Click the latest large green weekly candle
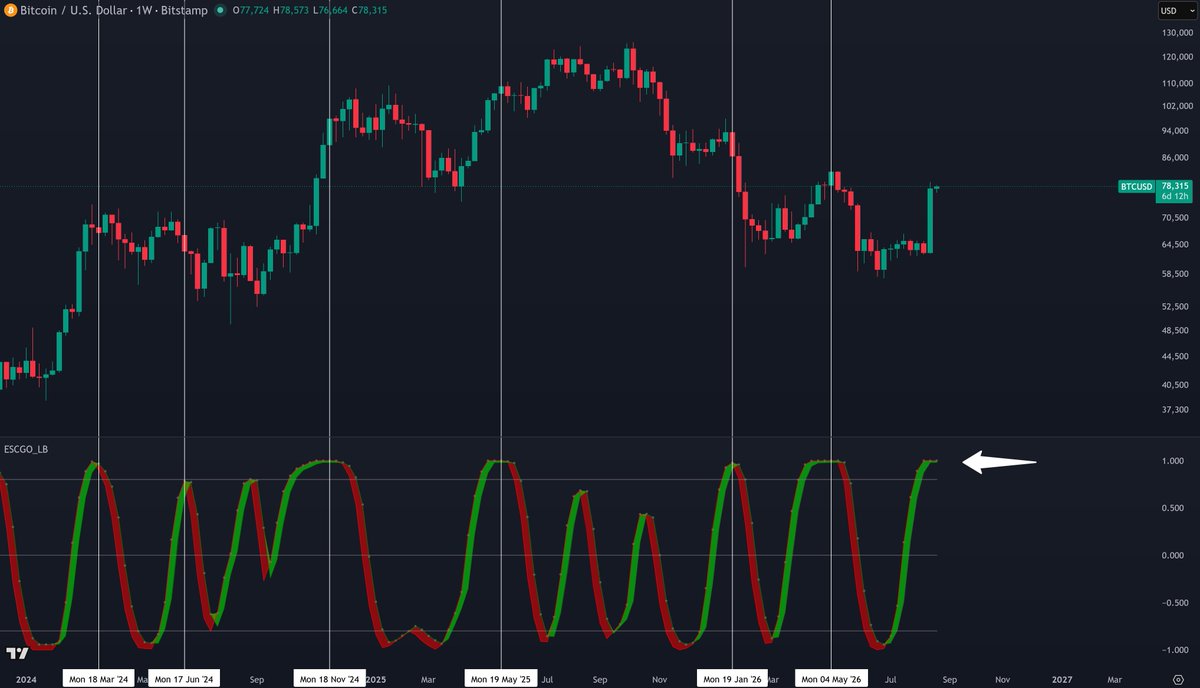The image size is (1200, 688). (x=929, y=219)
